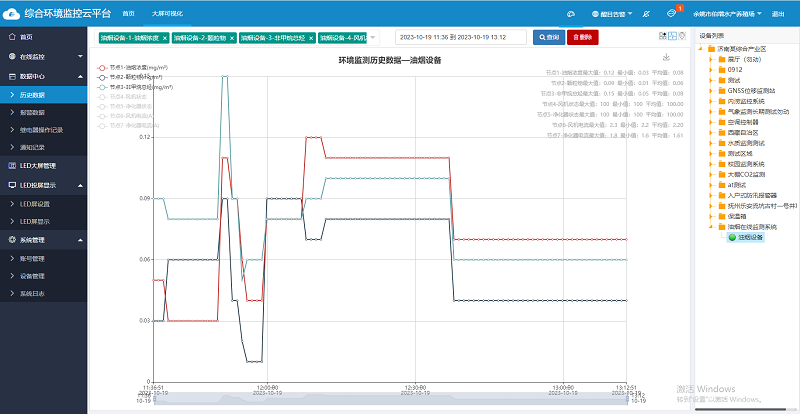
Task: Switch to table list view icon
Action: [x=663, y=36]
